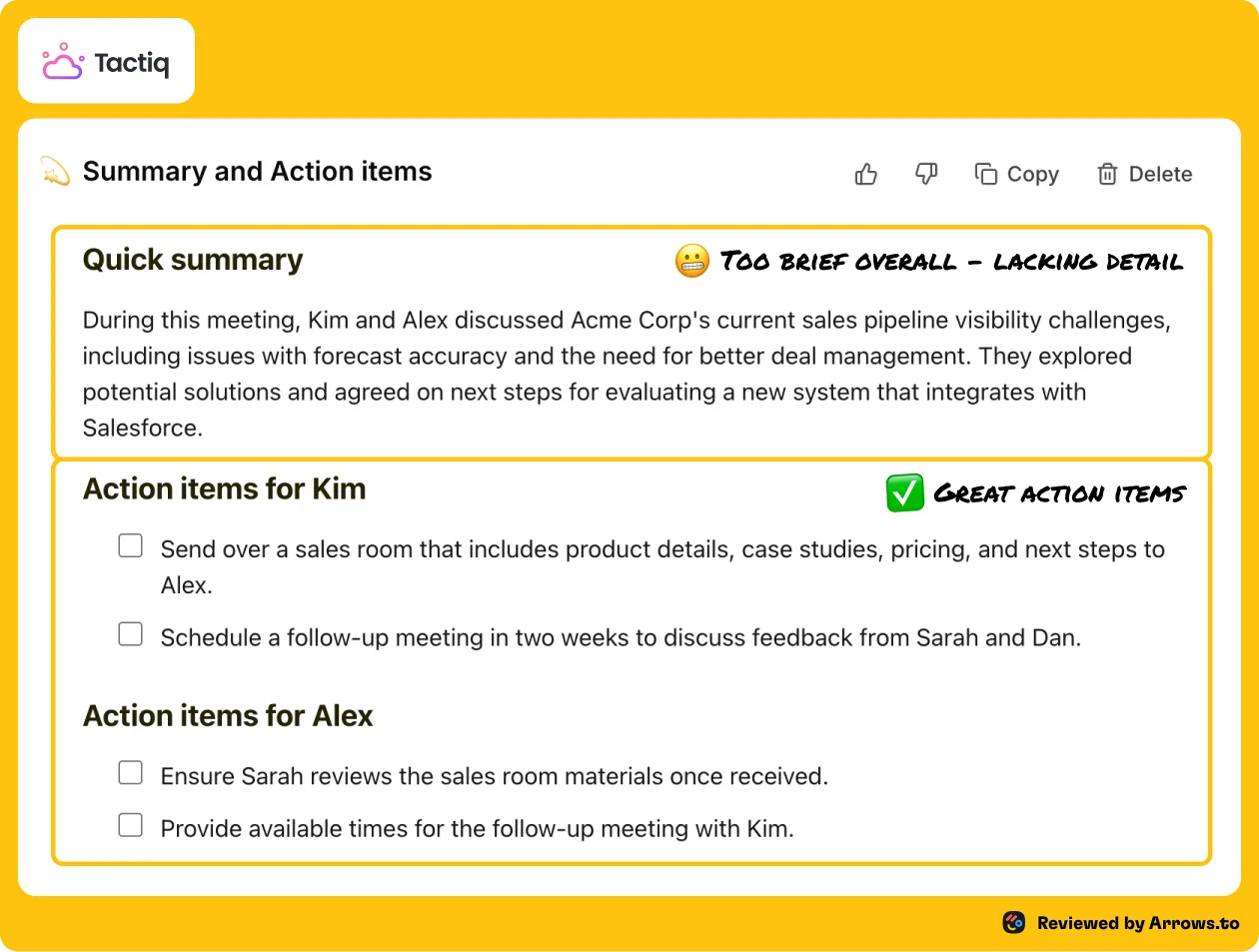1259x952 pixels.
Task: Mark 'Provide available times' as done
Action: (x=131, y=824)
